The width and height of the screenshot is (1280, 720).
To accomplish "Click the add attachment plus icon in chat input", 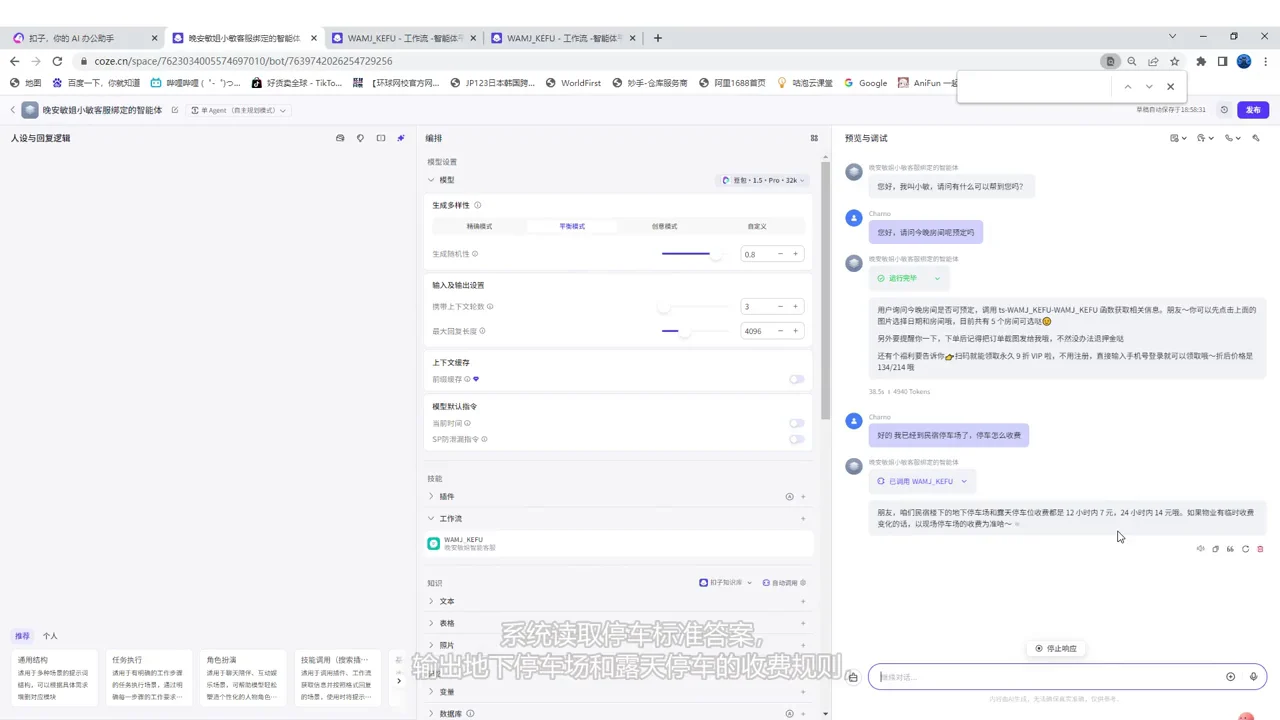I will 1230,677.
